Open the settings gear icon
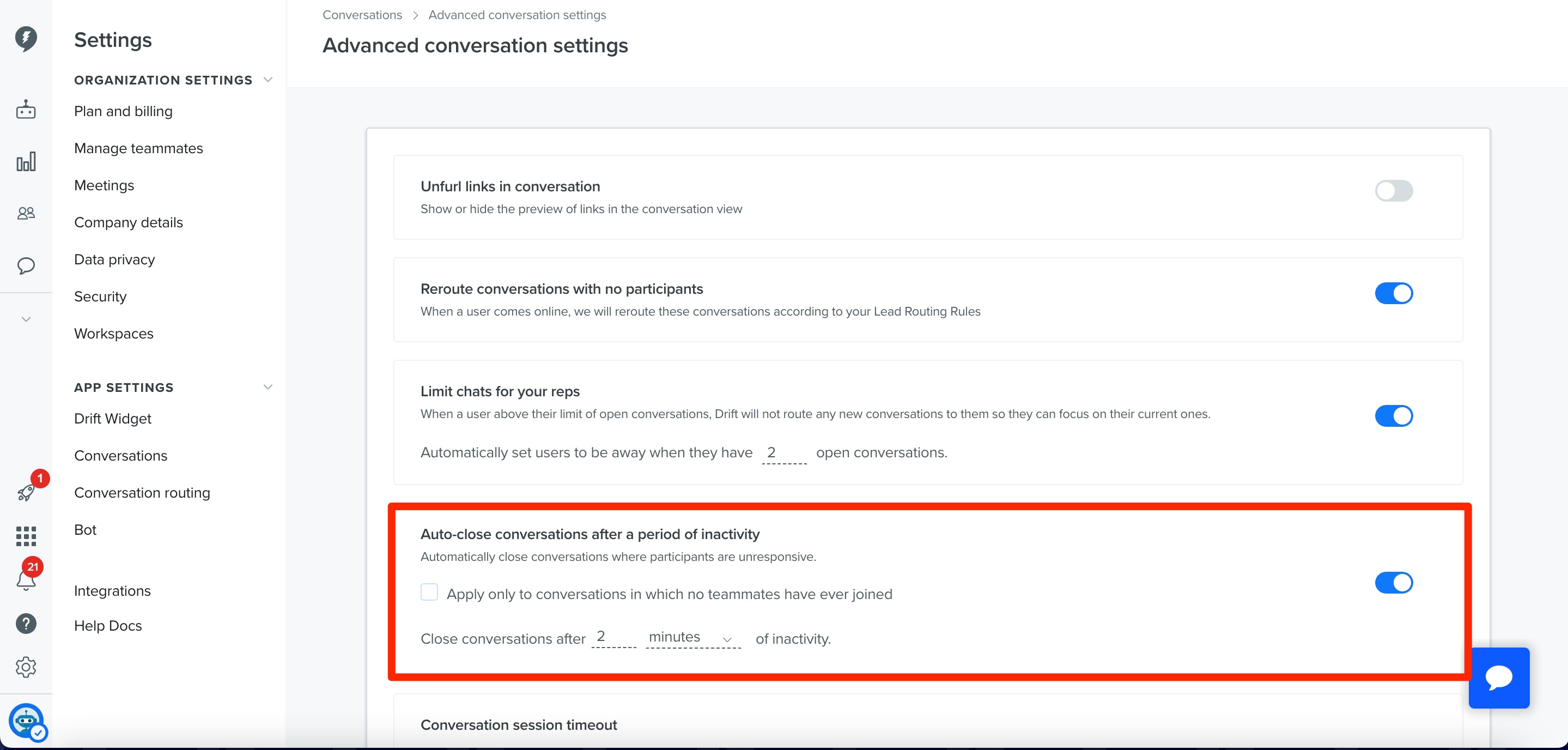1568x750 pixels. 26,667
